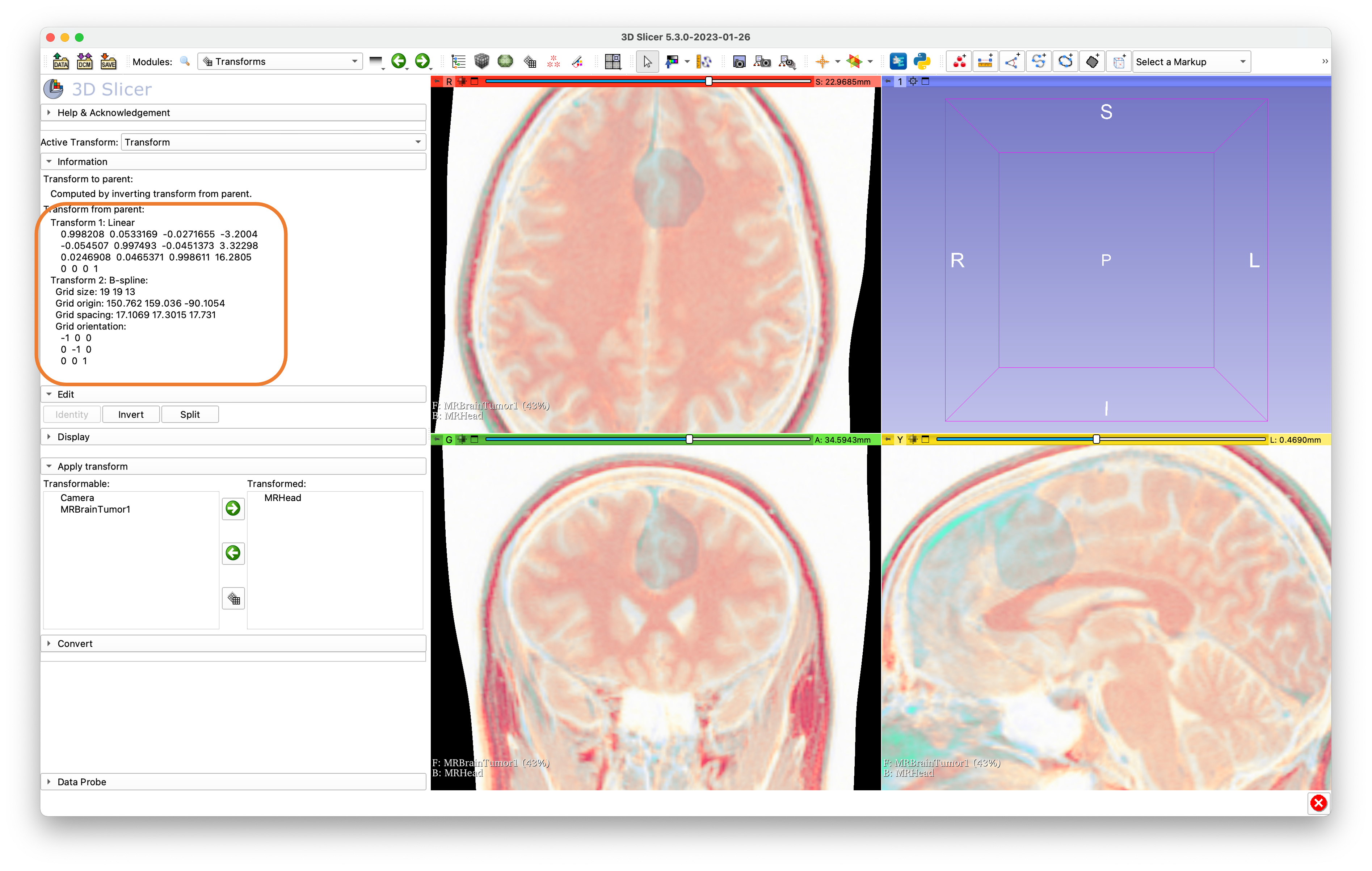The image size is (1372, 871).
Task: Open the Python console via the Python icon
Action: pos(921,62)
